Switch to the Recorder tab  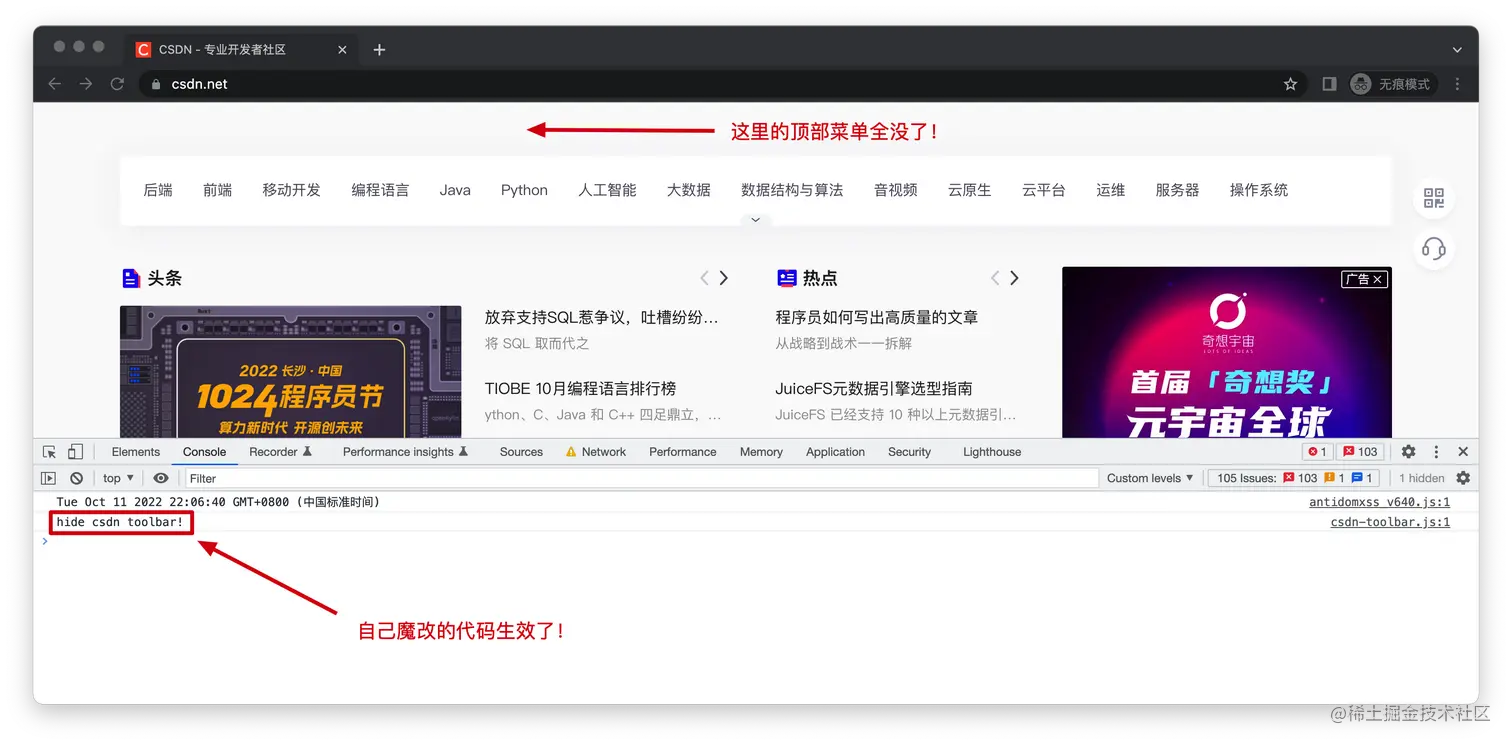click(280, 452)
